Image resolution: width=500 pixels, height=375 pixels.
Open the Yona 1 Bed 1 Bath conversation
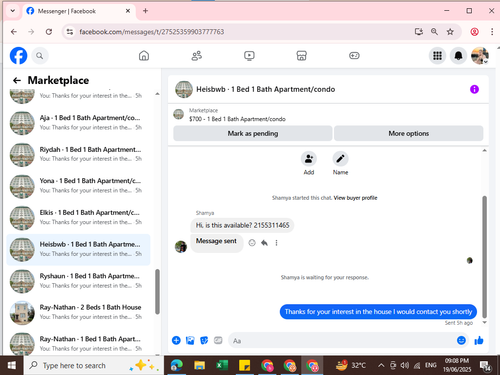coord(78,186)
